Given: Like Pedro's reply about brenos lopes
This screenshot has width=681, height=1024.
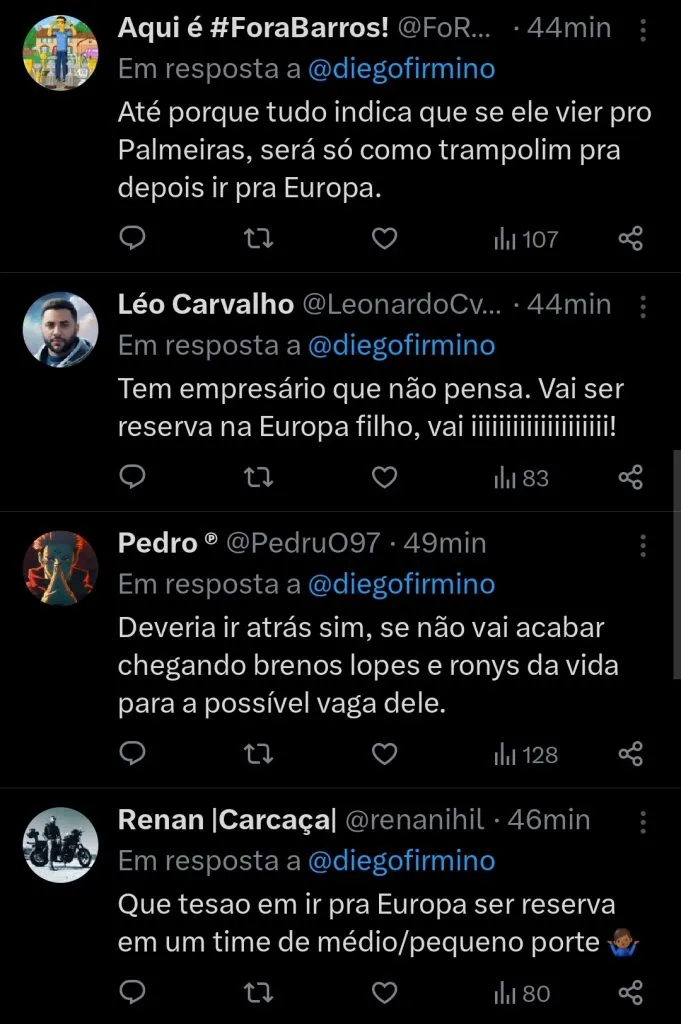Looking at the screenshot, I should tap(384, 754).
